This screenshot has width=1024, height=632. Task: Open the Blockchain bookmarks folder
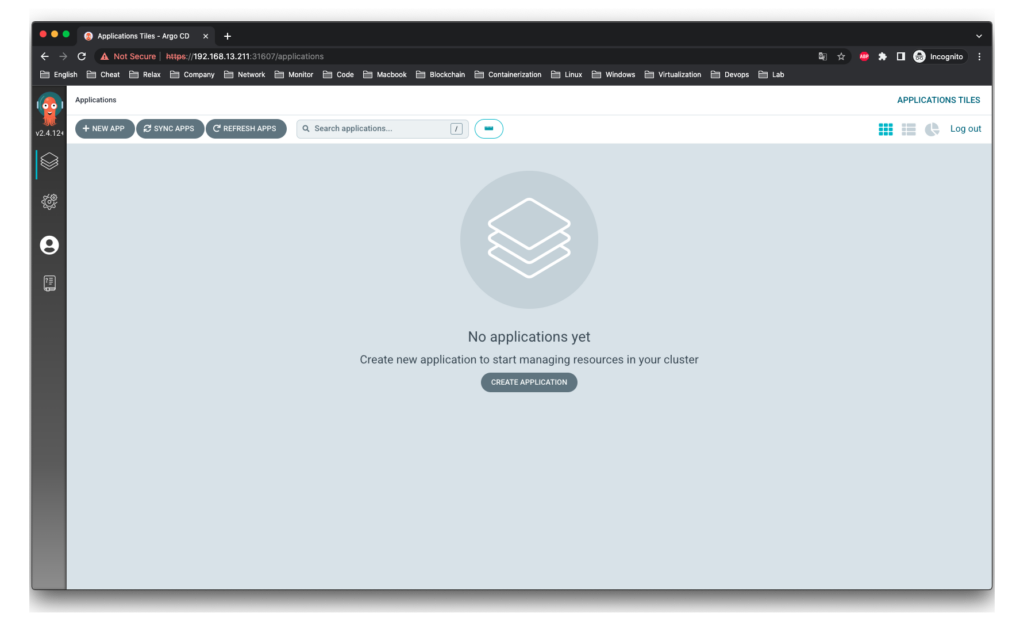(x=440, y=74)
